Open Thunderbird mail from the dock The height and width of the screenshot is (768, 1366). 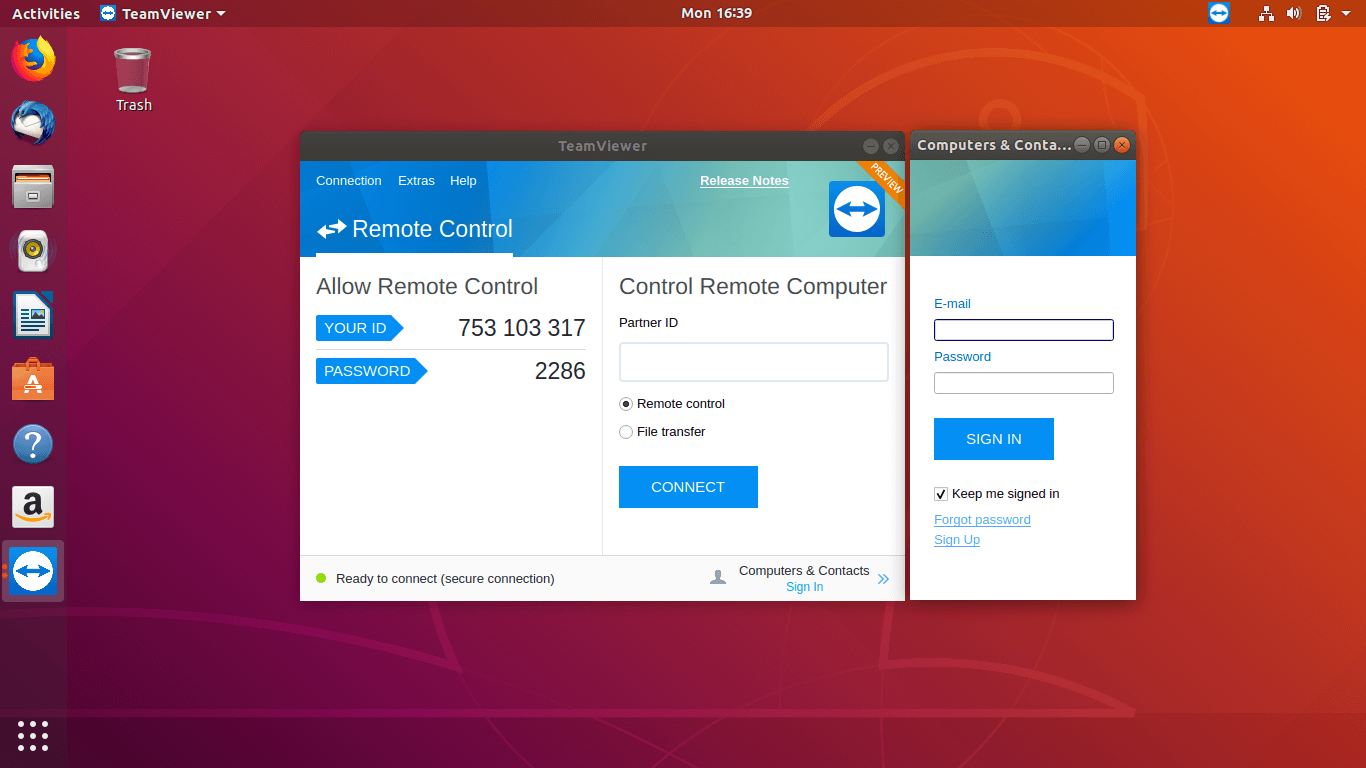click(x=33, y=123)
